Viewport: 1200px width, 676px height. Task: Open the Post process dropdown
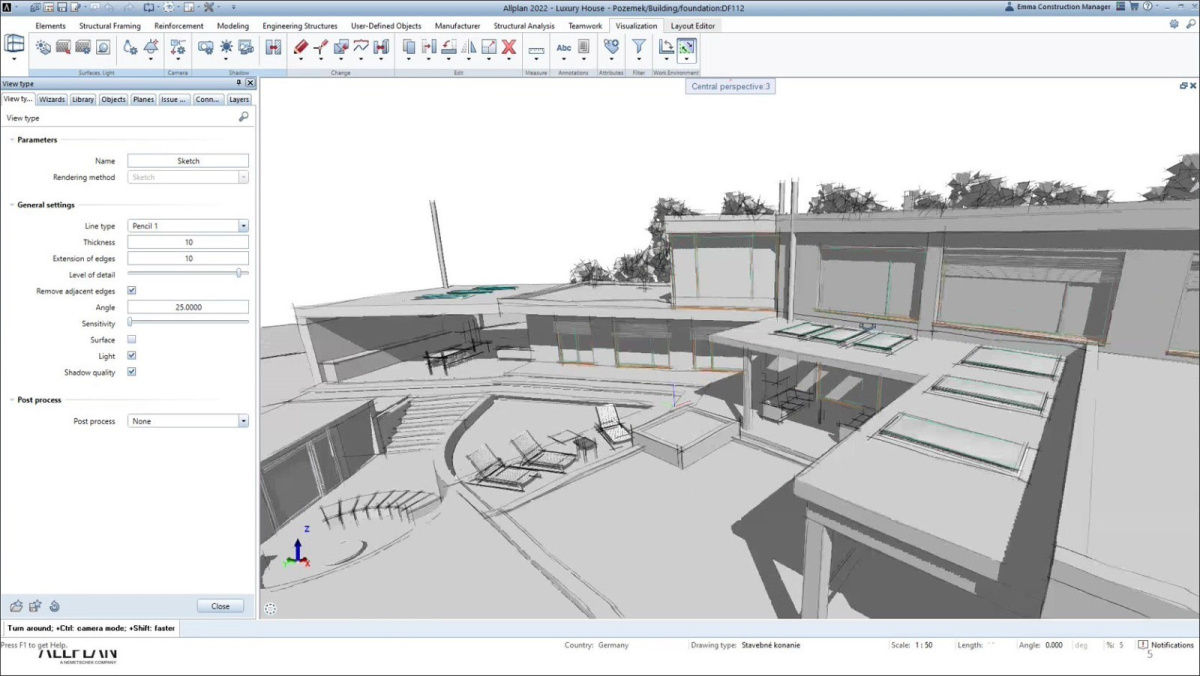coord(243,421)
